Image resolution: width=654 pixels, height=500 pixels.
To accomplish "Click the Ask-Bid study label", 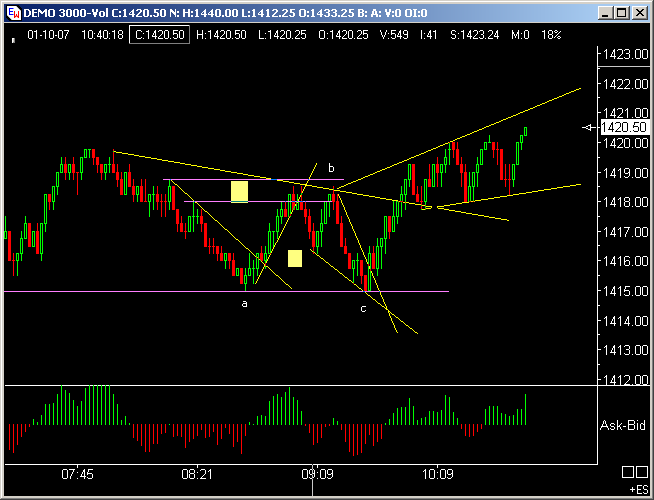I will point(623,425).
